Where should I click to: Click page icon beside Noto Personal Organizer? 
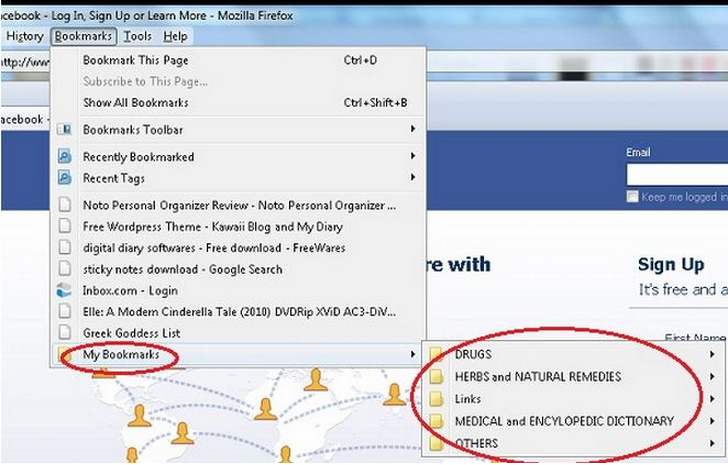point(65,205)
